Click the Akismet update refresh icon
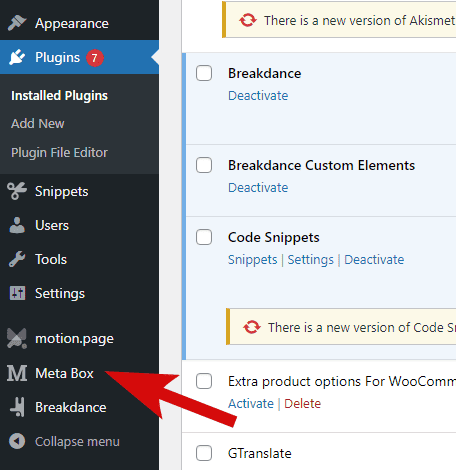The width and height of the screenshot is (456, 470). tap(248, 20)
